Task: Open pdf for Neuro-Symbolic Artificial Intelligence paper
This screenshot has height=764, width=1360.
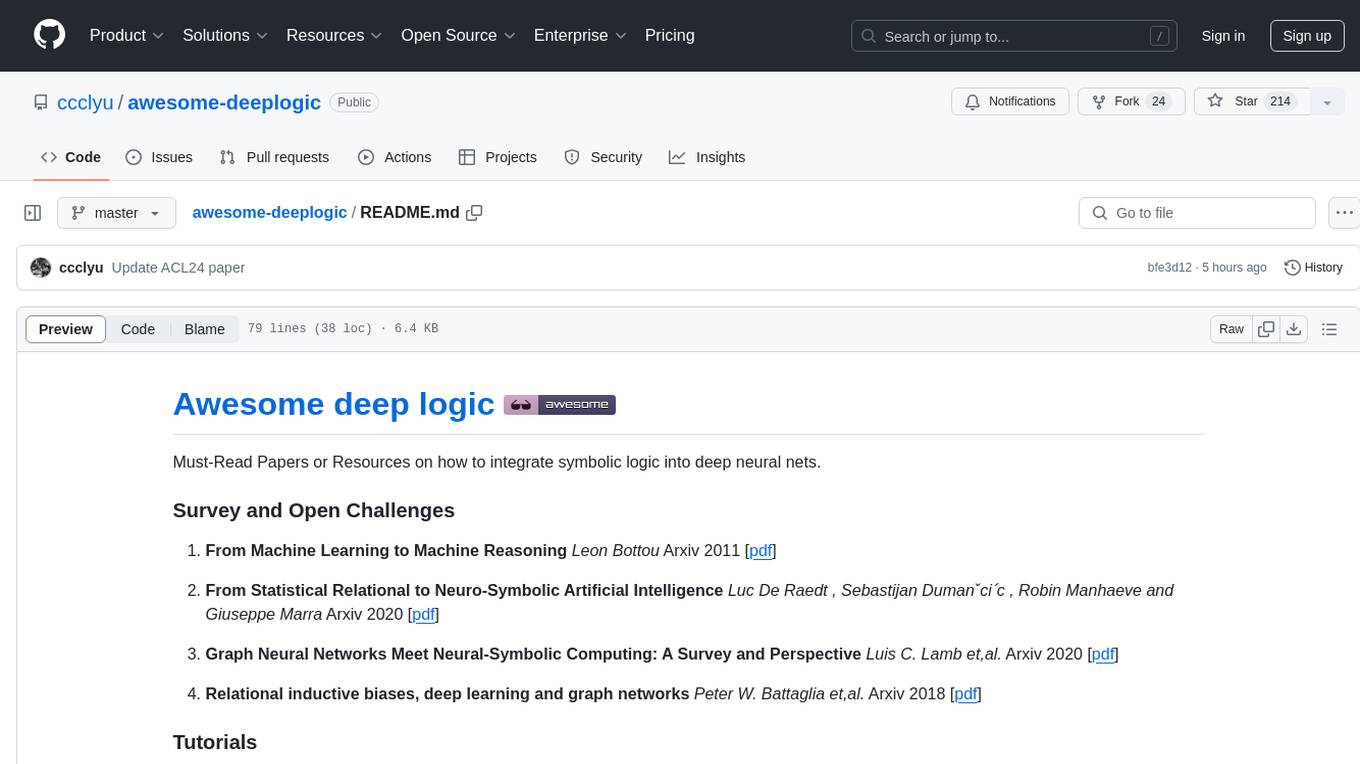Action: (x=424, y=614)
